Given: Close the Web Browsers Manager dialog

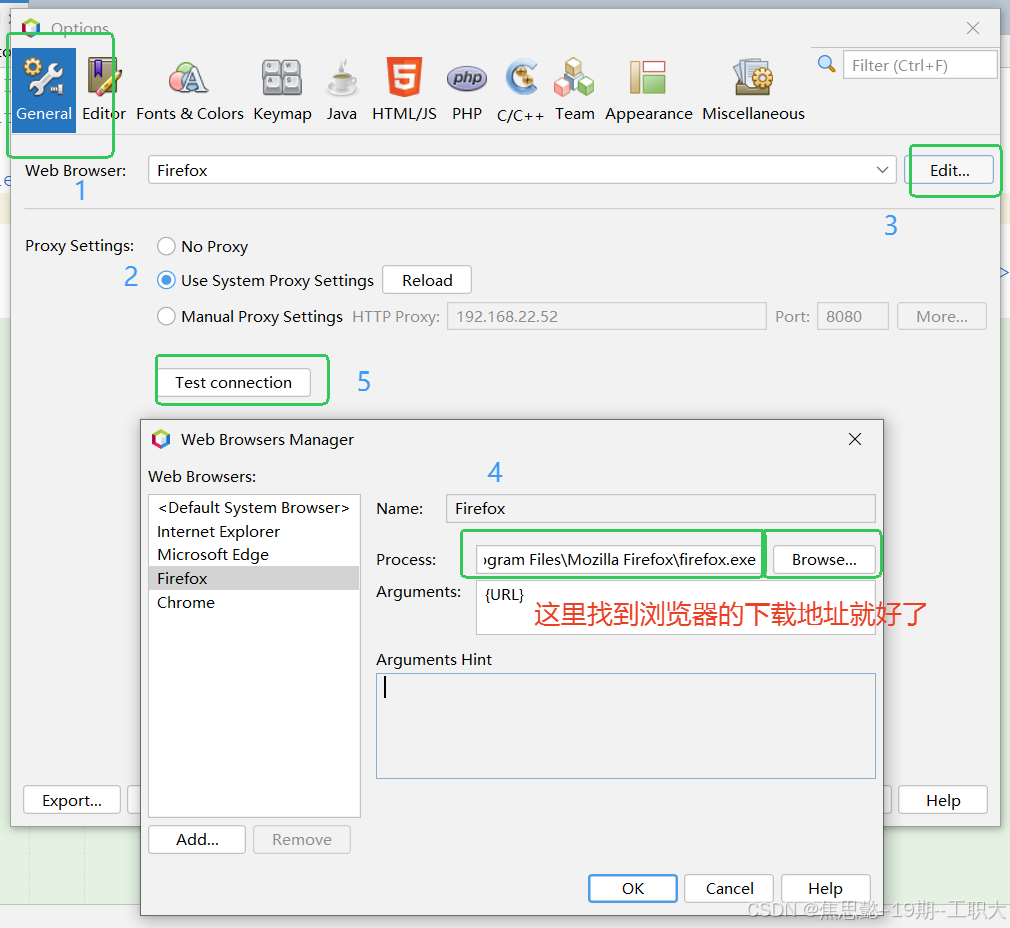Looking at the screenshot, I should [x=855, y=439].
